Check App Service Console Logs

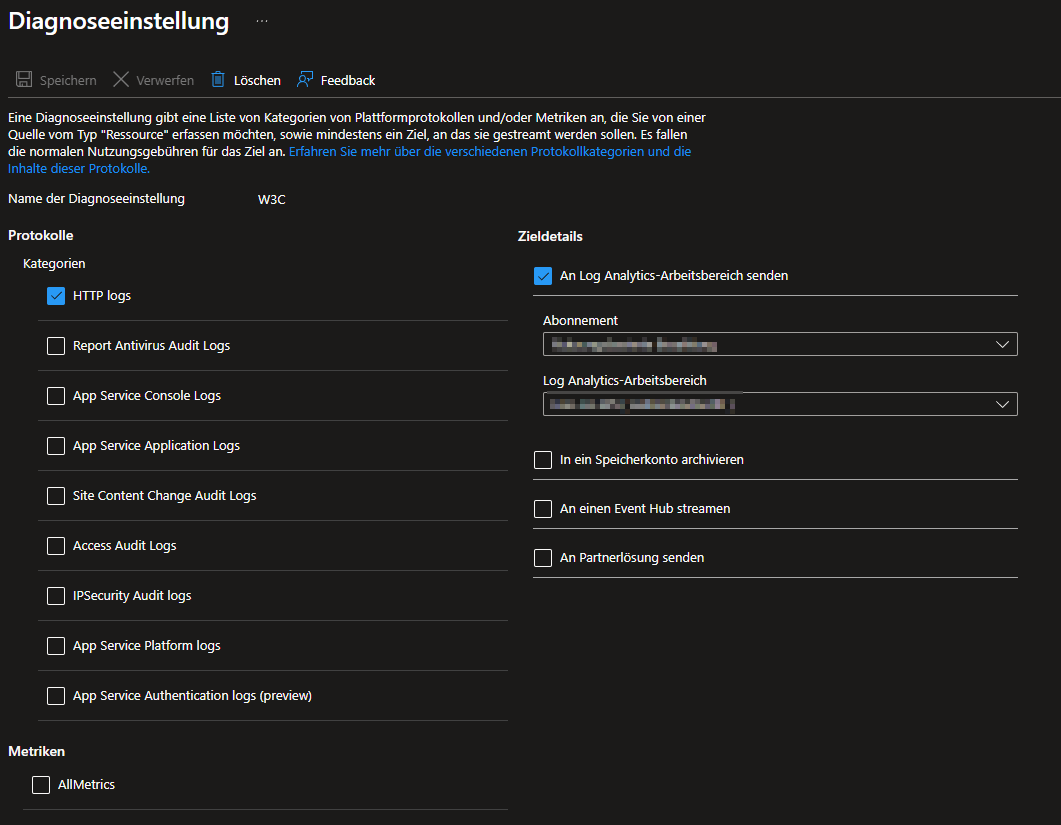point(56,396)
